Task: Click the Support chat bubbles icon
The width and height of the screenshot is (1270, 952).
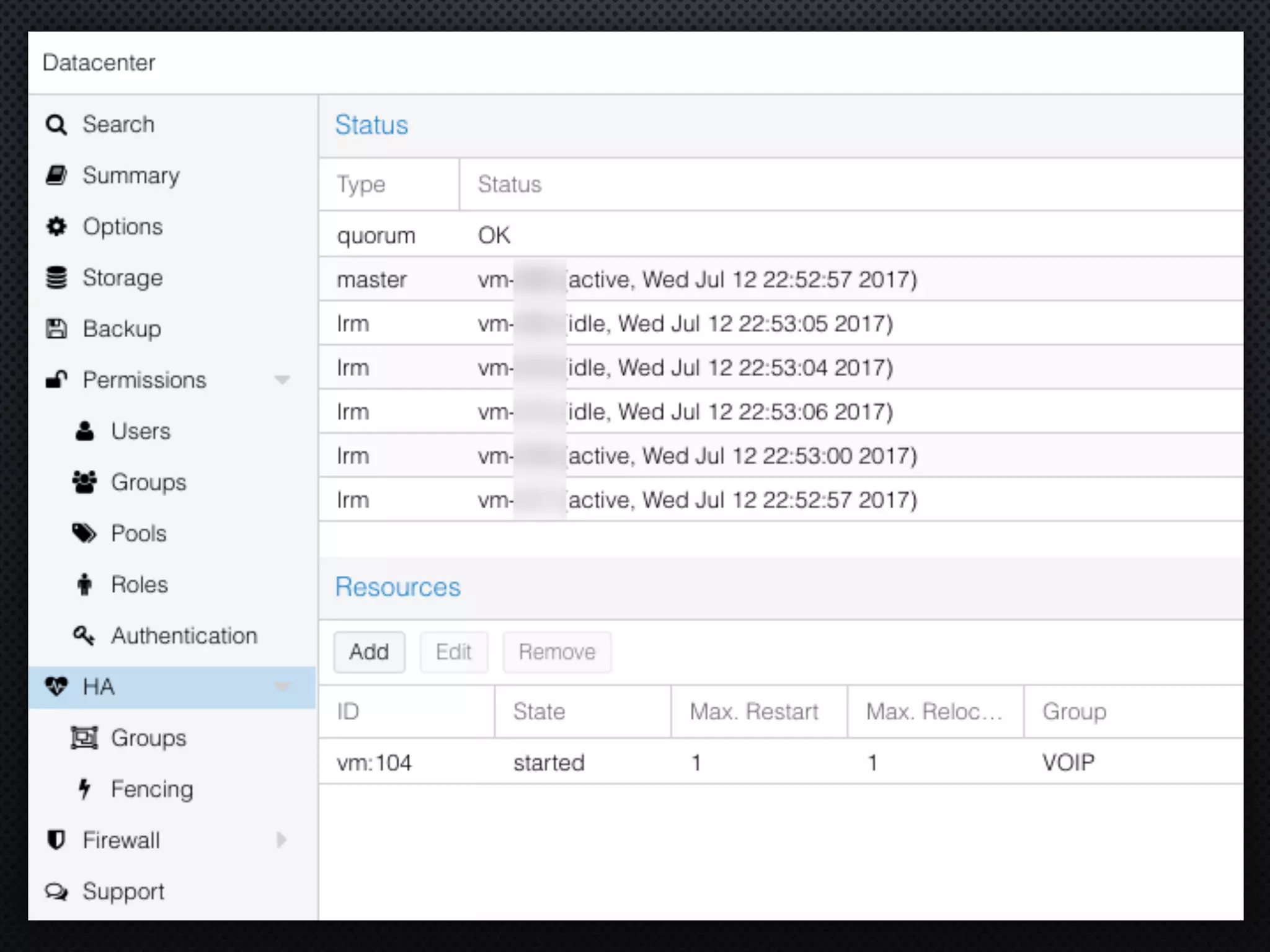Action: 56,892
